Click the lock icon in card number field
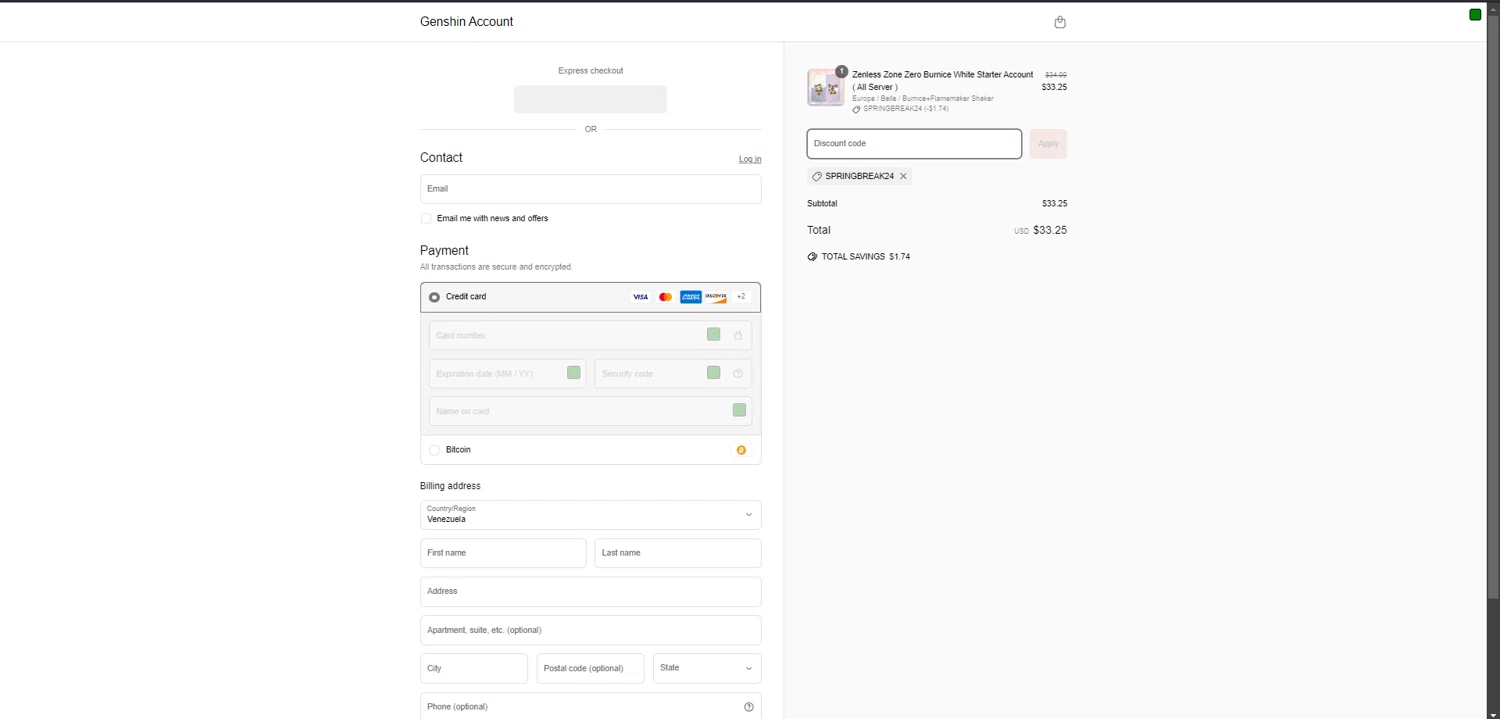This screenshot has height=719, width=1500. point(738,336)
